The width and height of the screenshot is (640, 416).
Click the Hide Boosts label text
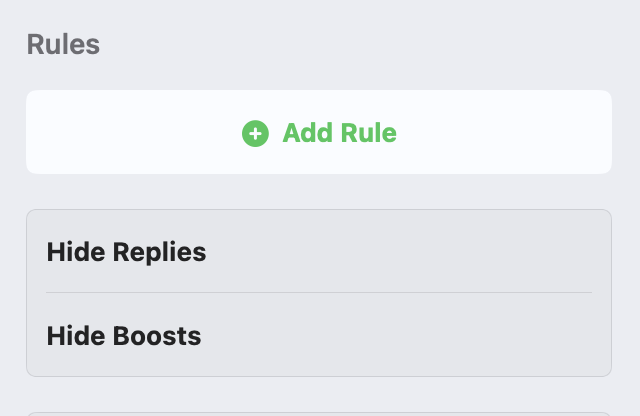[124, 336]
